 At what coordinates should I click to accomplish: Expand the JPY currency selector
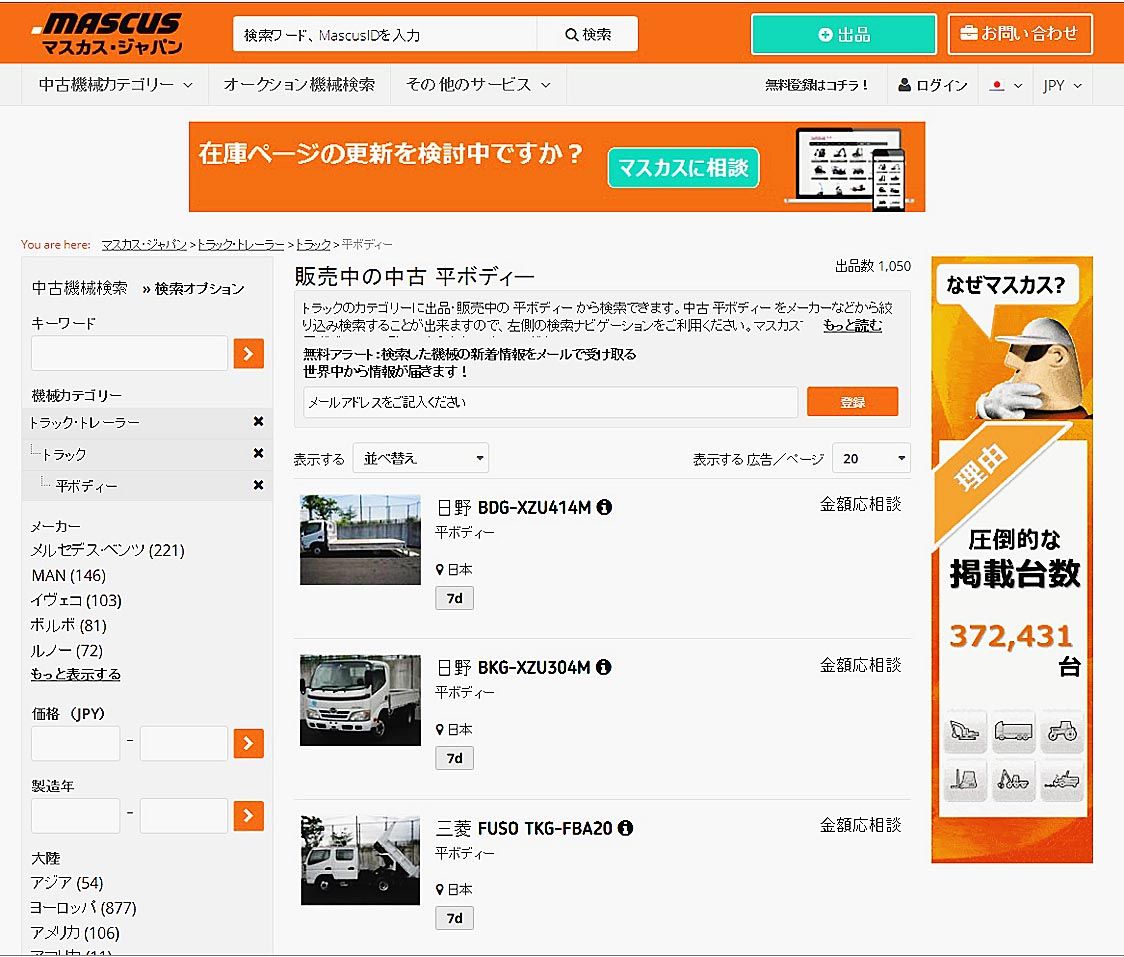click(x=1062, y=86)
